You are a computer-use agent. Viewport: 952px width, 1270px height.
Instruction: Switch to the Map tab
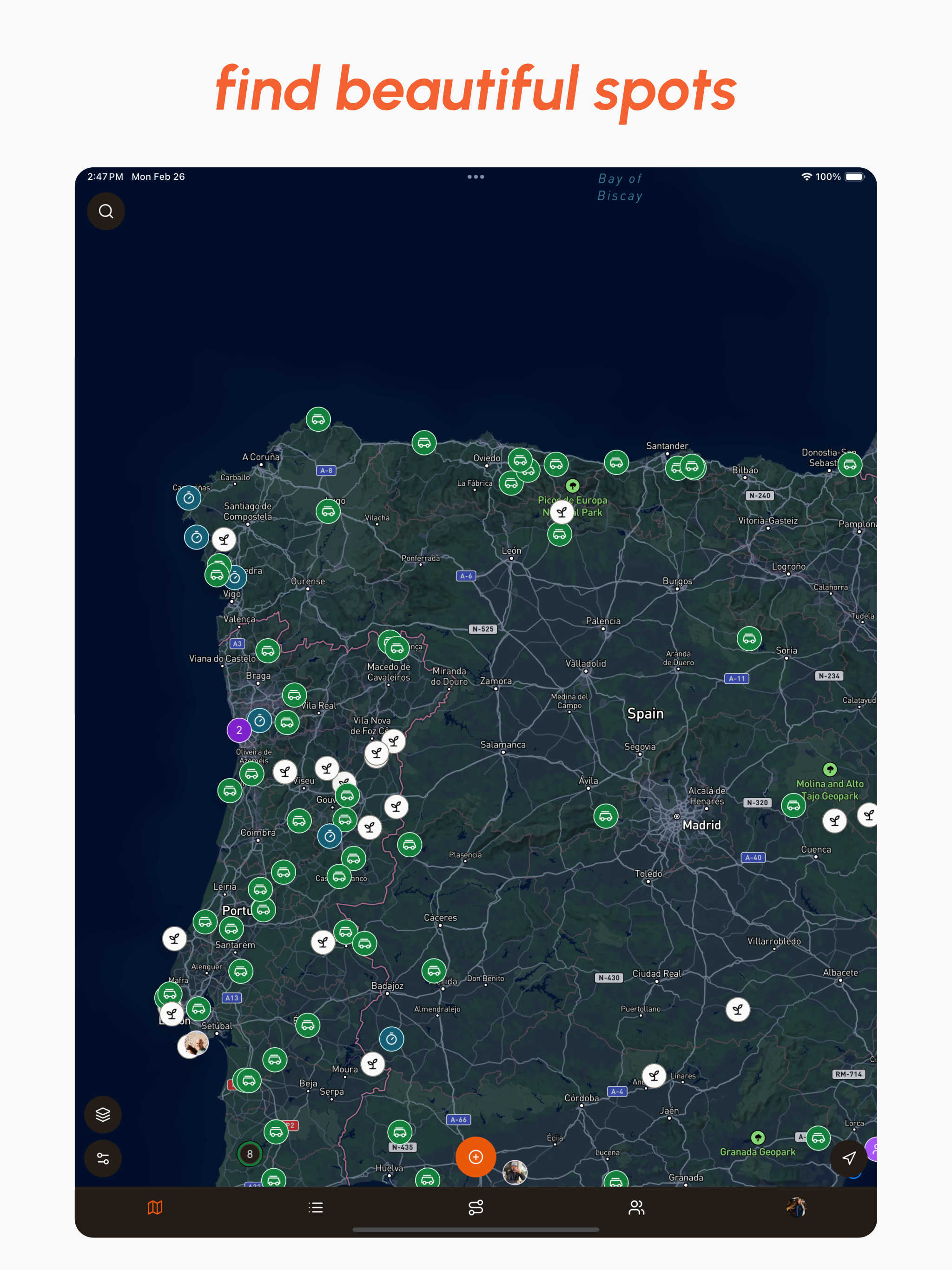(155, 1207)
